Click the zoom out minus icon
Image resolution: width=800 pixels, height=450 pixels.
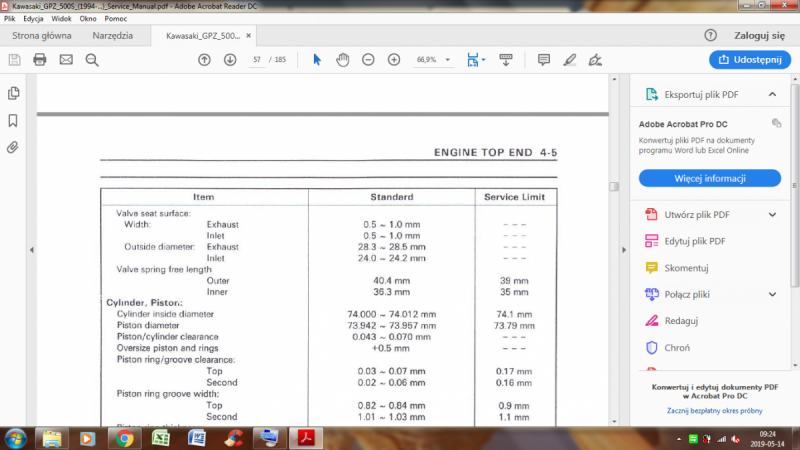point(368,60)
